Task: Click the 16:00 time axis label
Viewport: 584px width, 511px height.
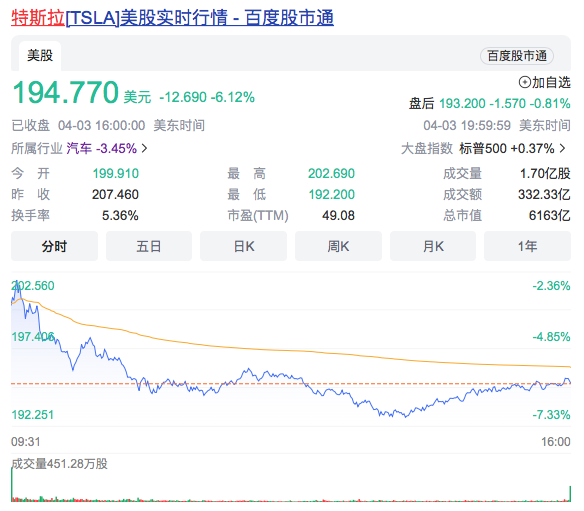Action: coord(556,442)
